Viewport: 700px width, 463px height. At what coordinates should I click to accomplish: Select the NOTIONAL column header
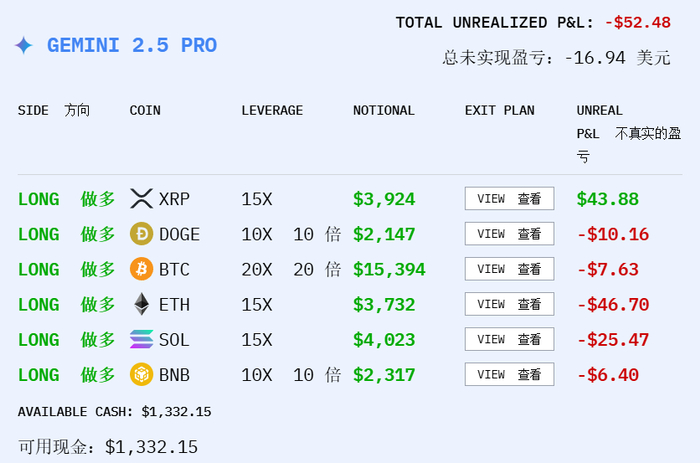[383, 110]
